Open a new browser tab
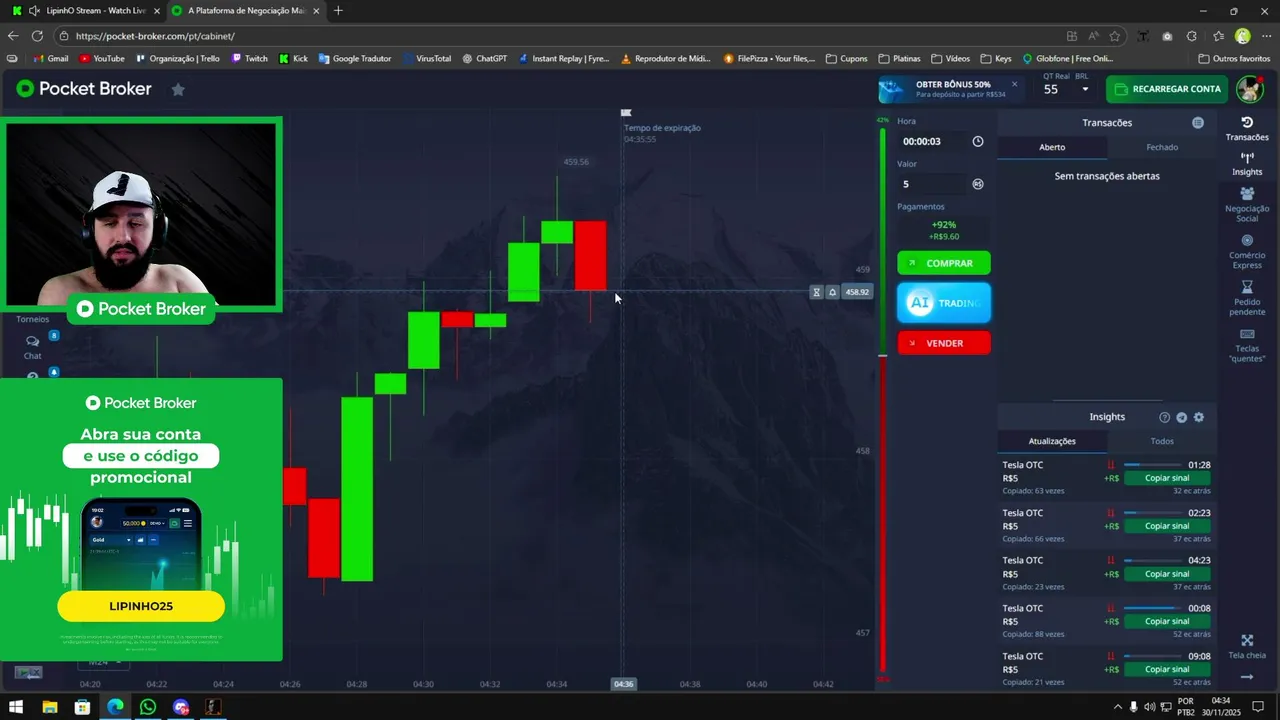 [338, 11]
